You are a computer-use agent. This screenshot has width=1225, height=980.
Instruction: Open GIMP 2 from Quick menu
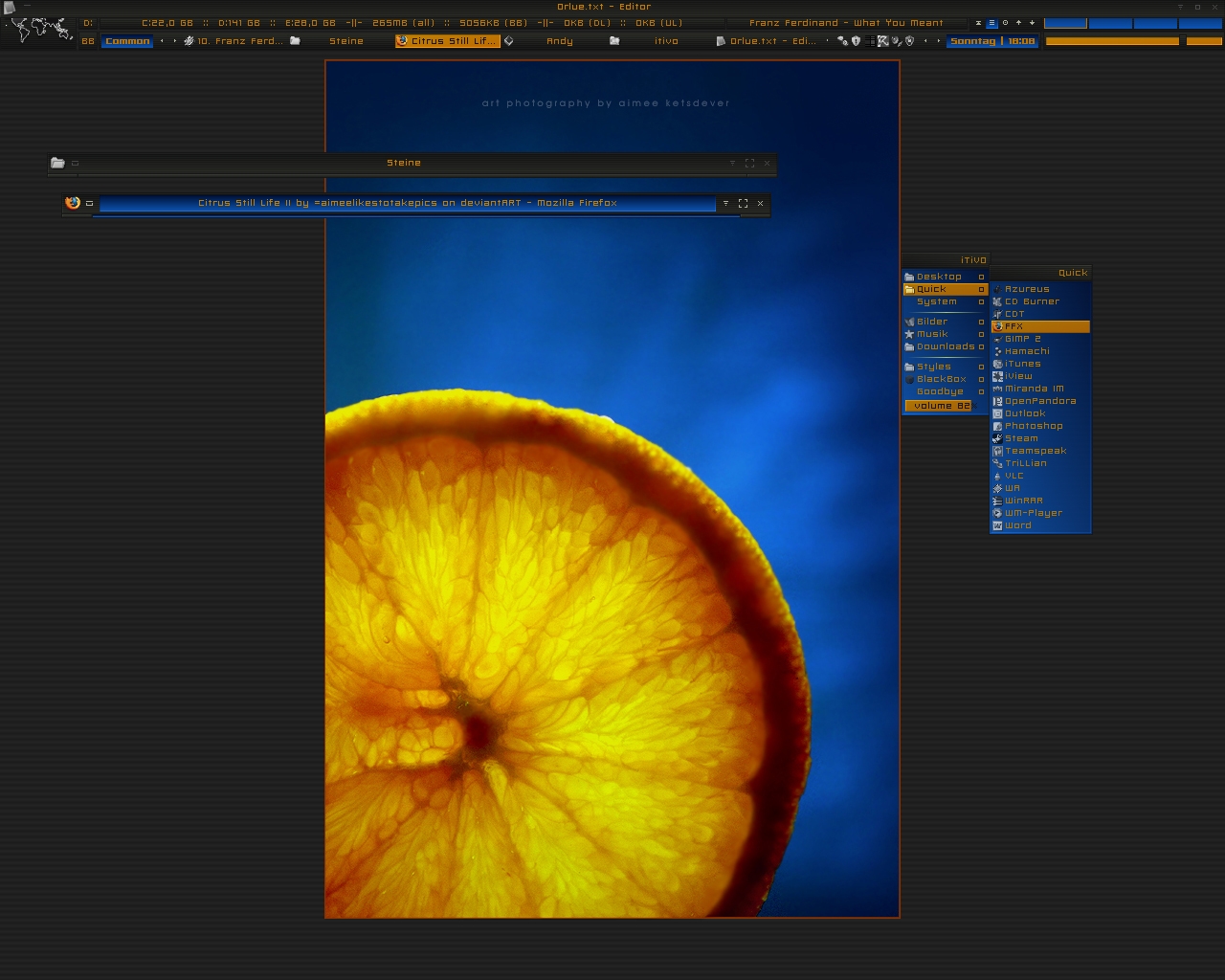coord(1040,339)
